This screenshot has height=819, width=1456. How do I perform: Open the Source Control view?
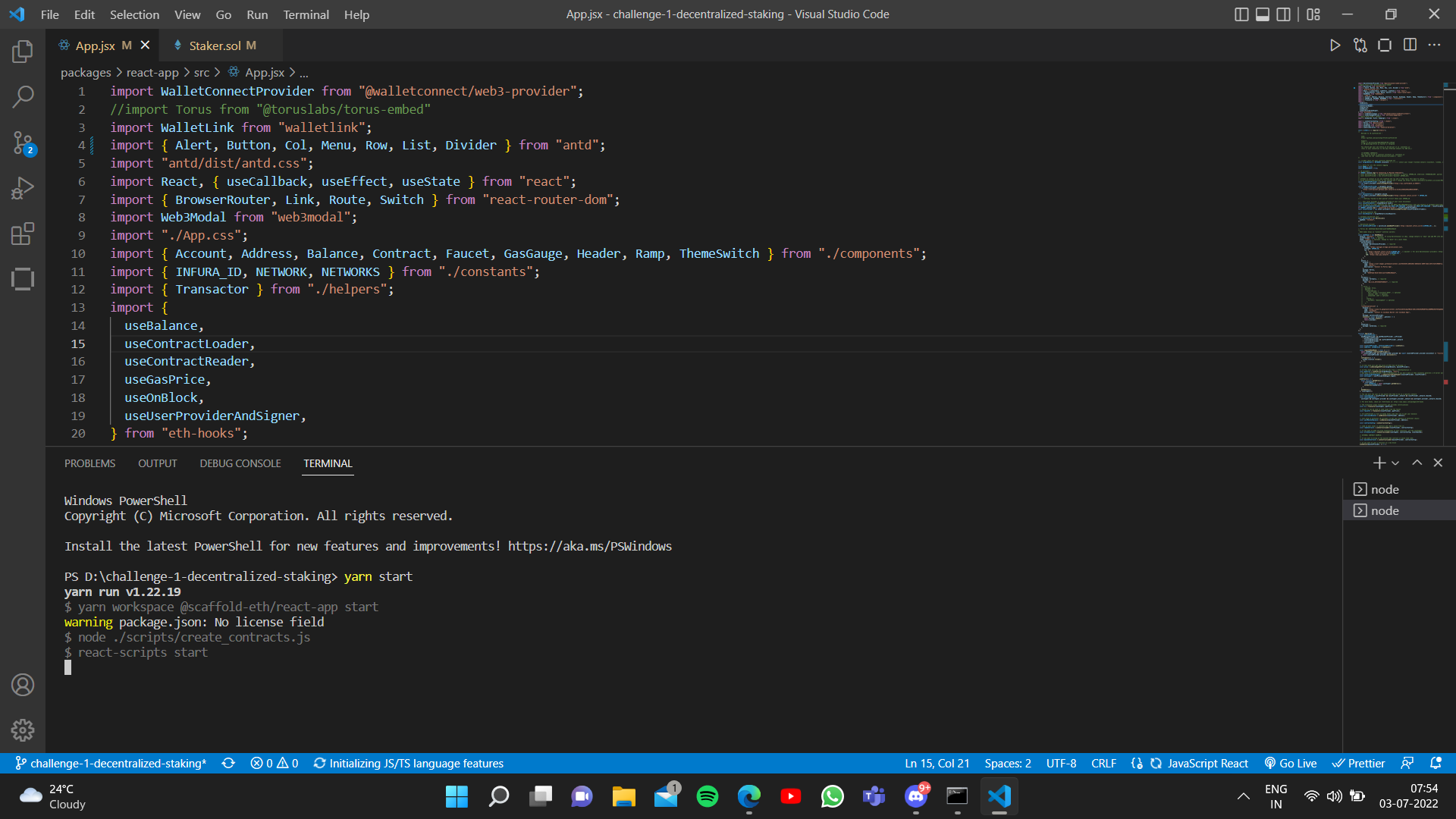coord(23,143)
